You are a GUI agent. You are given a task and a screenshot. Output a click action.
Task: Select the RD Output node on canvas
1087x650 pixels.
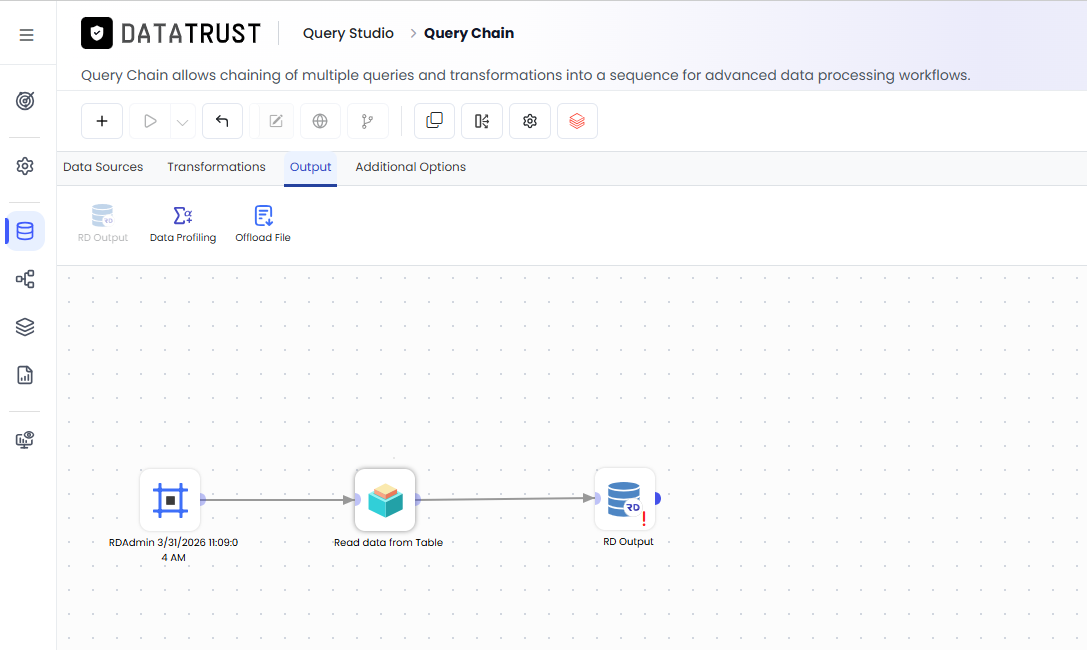point(625,499)
